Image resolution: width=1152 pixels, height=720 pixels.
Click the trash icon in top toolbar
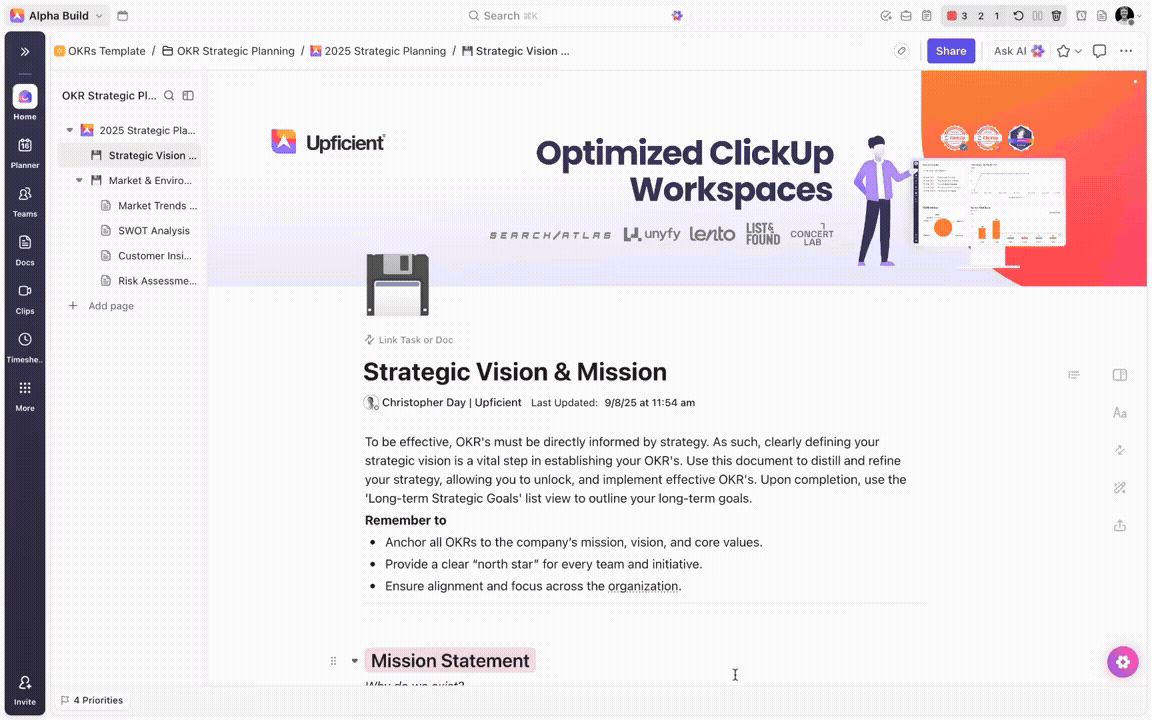[x=1056, y=16]
